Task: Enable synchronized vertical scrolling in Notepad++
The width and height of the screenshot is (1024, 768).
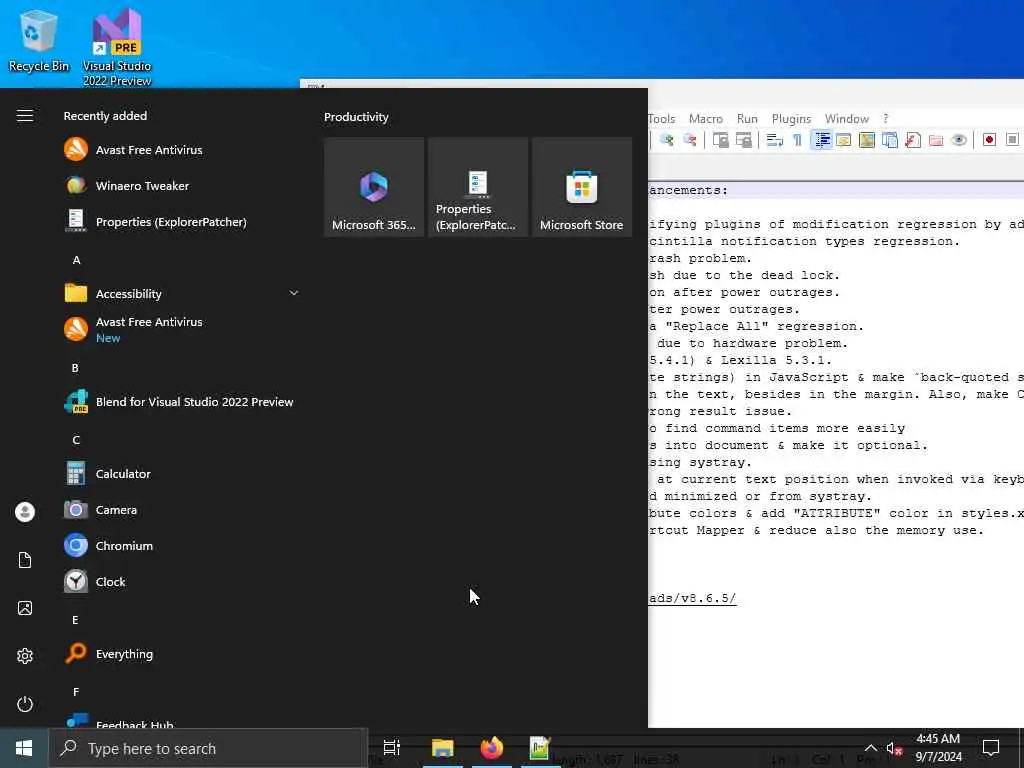Action: click(720, 140)
